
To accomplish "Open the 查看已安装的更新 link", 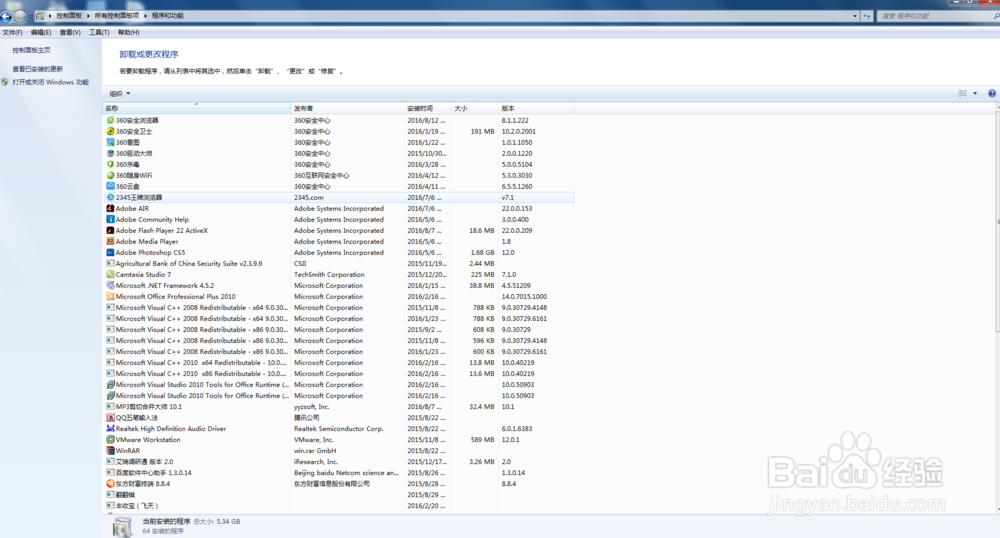I will click(x=38, y=69).
